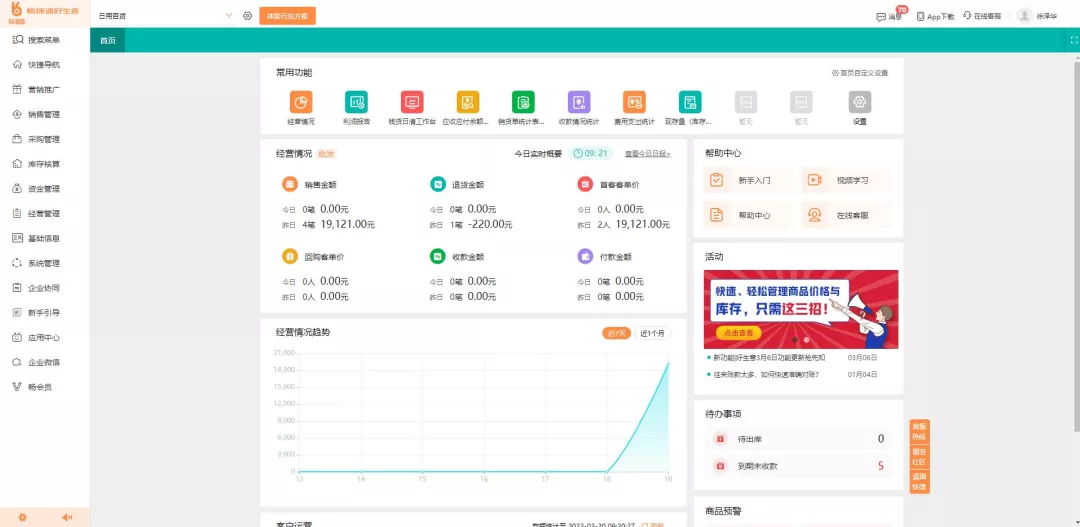This screenshot has height=527, width=1080.
Task: Open 企业协同 in sidebar
Action: (x=45, y=288)
